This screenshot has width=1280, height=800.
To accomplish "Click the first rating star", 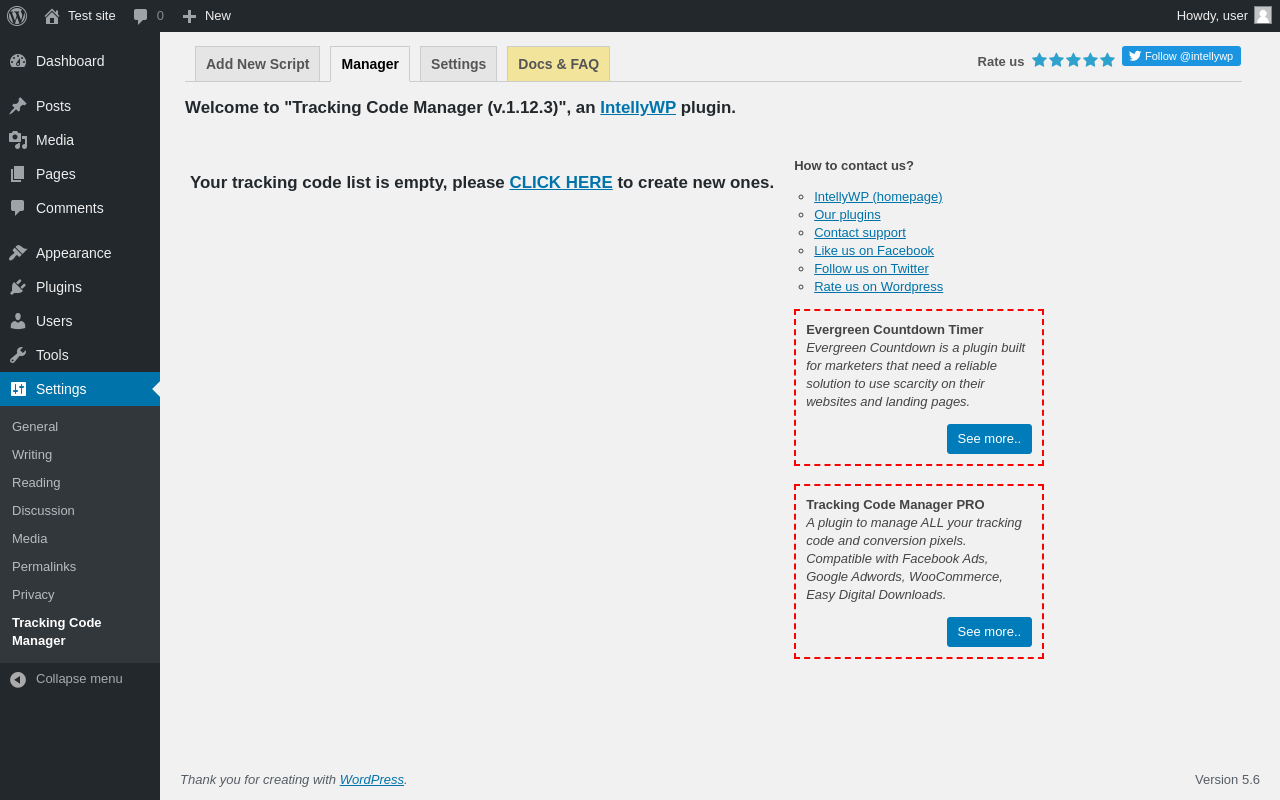I will [x=1040, y=60].
